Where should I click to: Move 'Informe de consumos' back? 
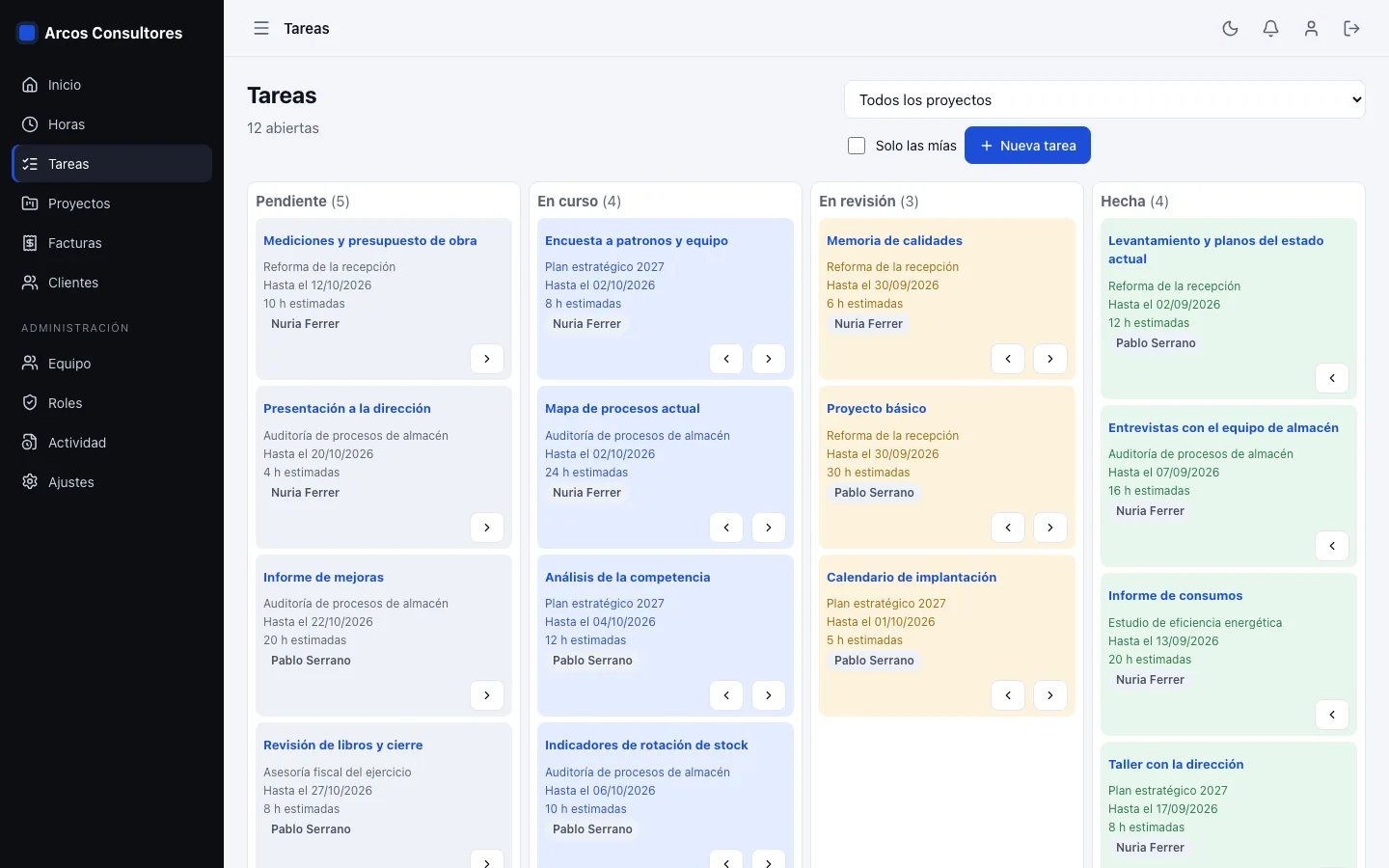click(1332, 715)
